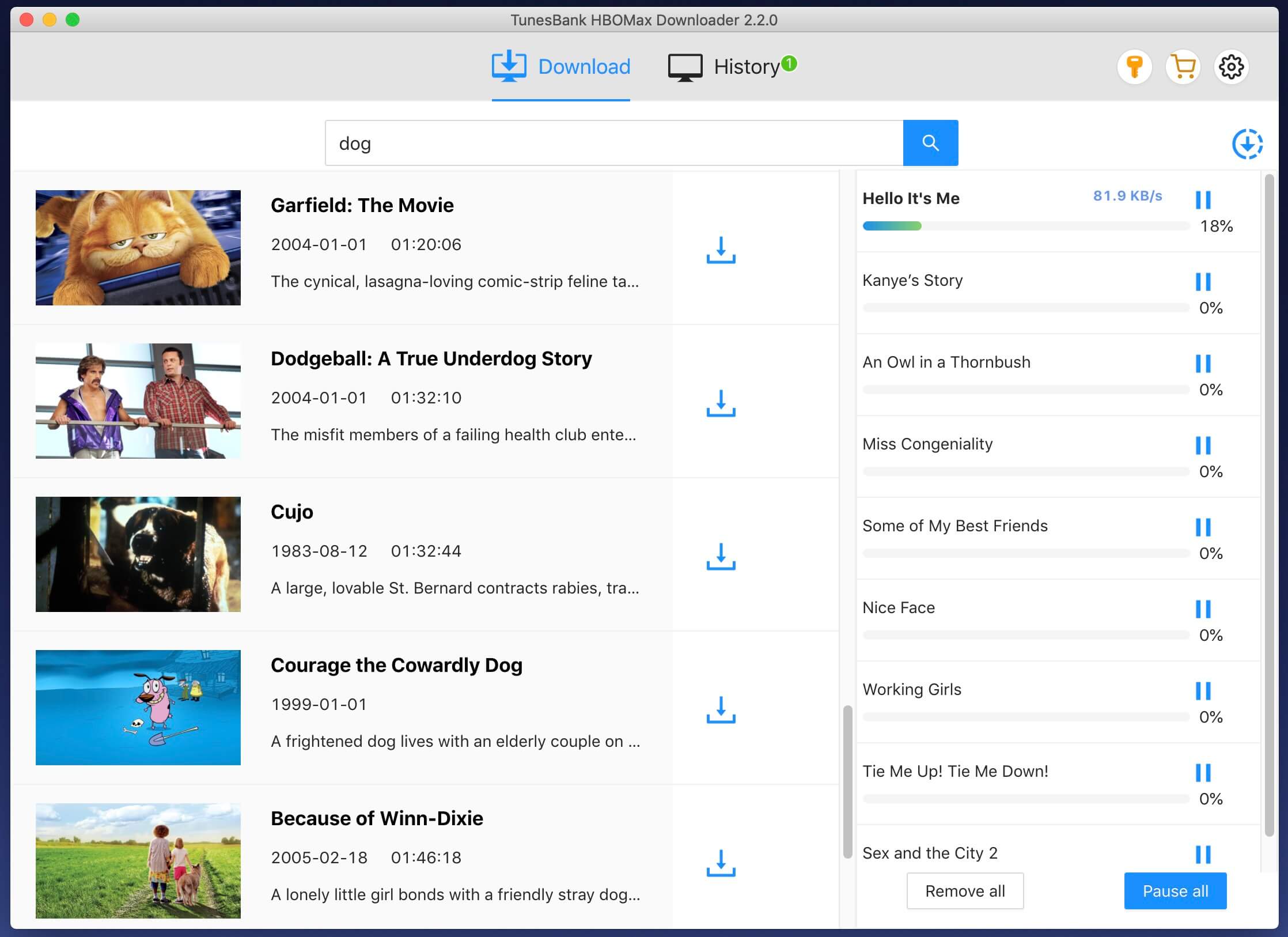Click Sex and the City 2 title

click(x=930, y=853)
